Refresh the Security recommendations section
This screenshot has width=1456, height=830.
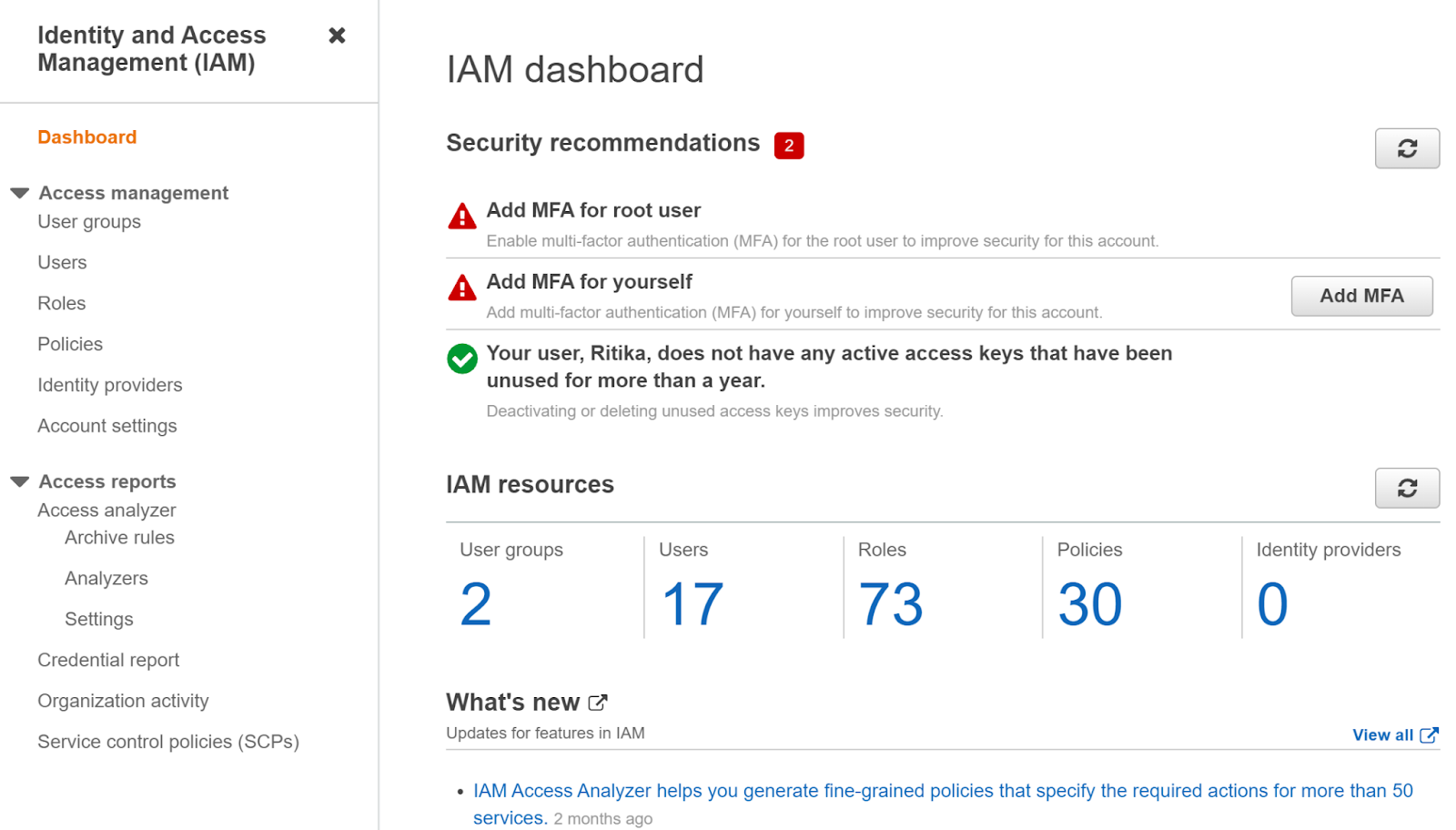click(1406, 148)
